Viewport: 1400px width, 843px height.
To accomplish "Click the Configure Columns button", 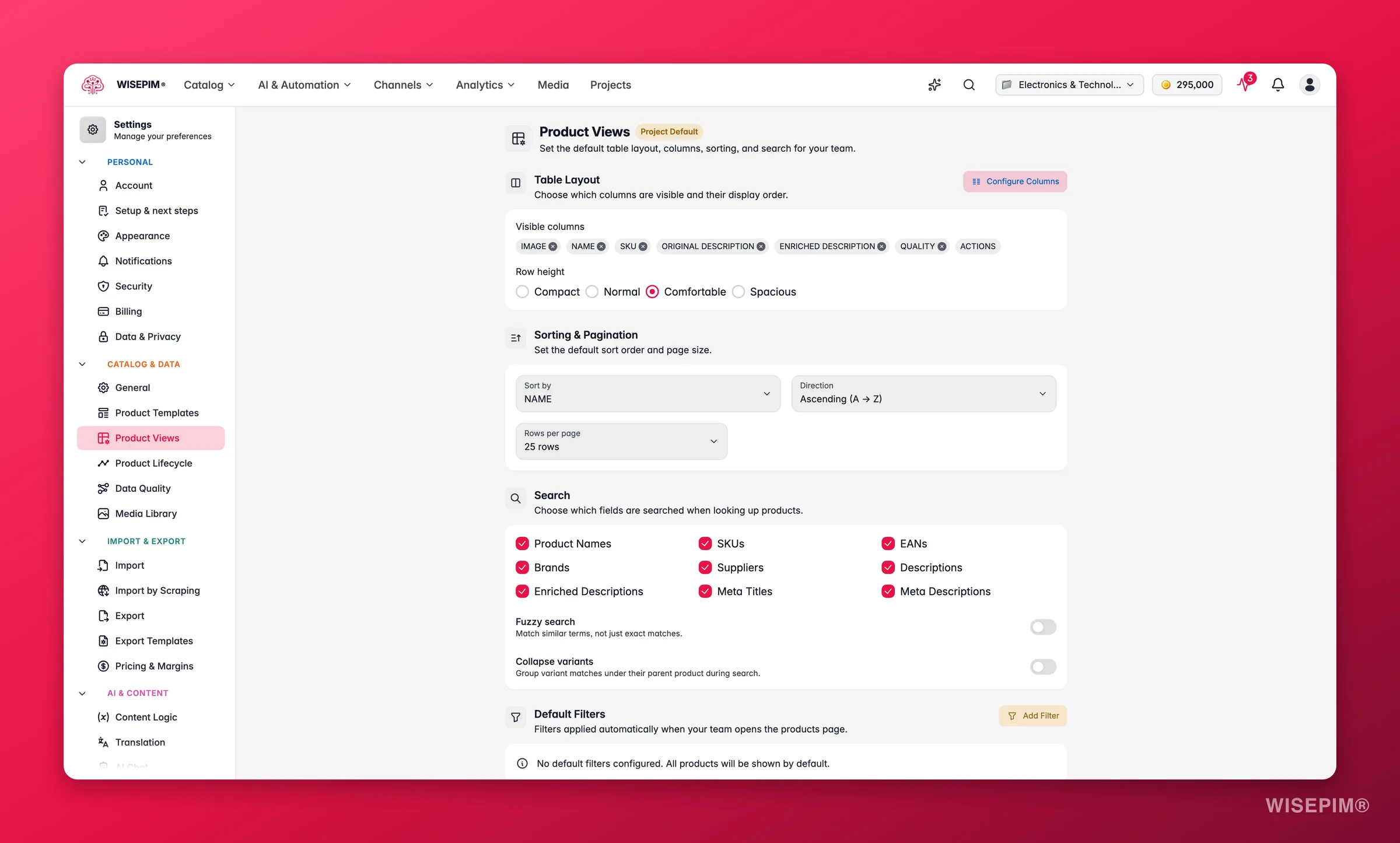I will (x=1015, y=181).
